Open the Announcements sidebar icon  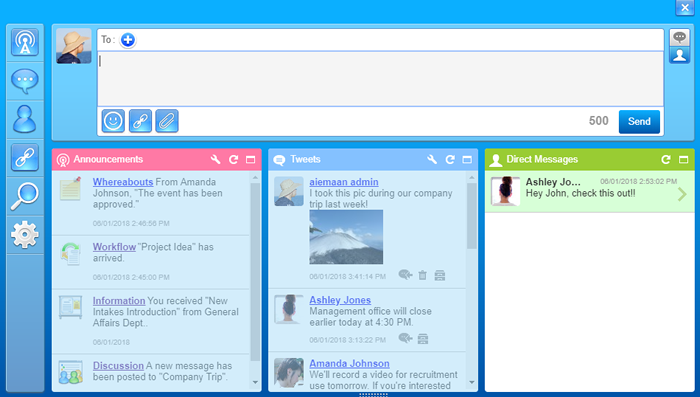pos(25,42)
